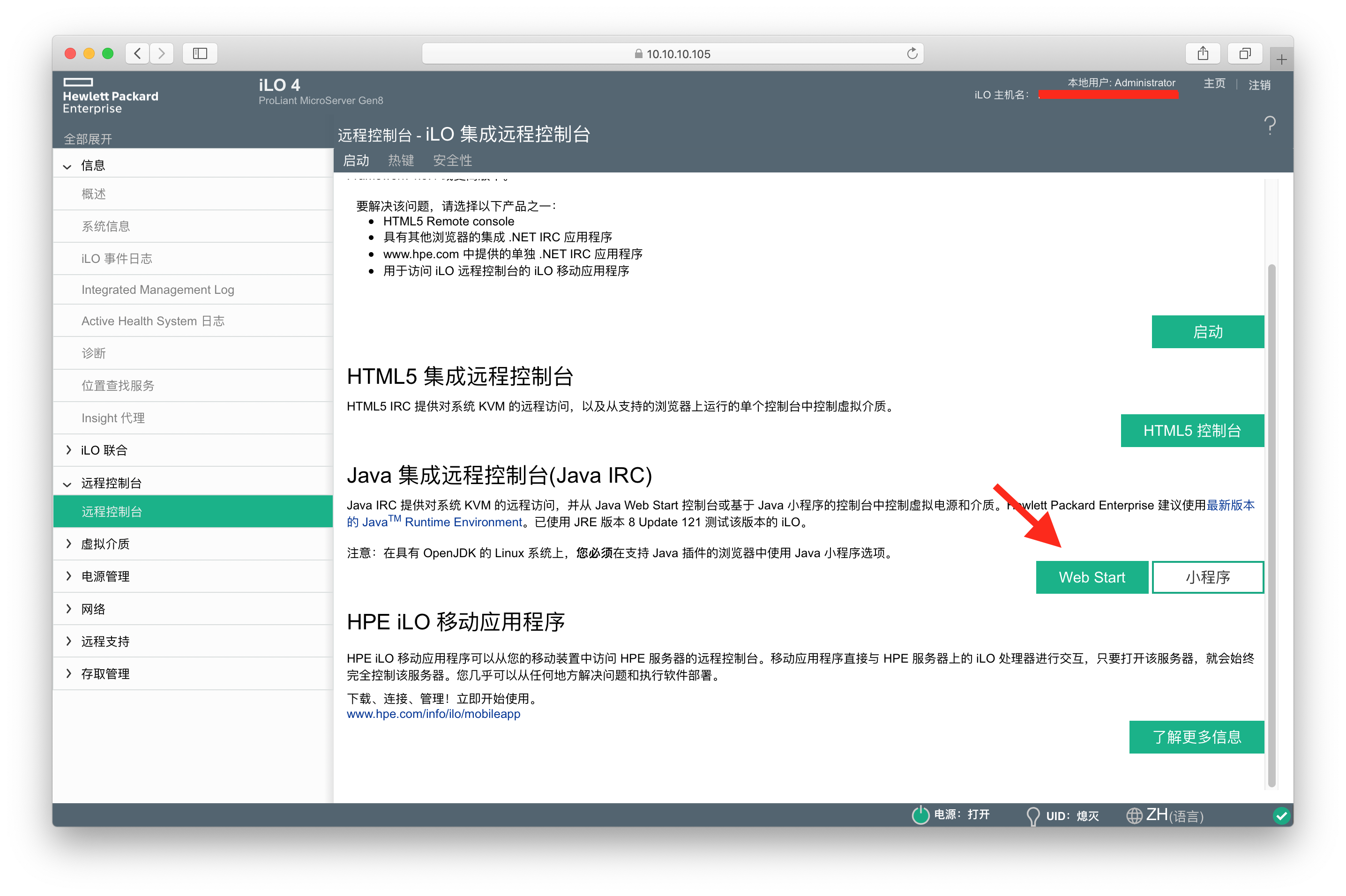Click the ProLiant MicroServer Gen8 text
This screenshot has width=1346, height=896.
321,101
